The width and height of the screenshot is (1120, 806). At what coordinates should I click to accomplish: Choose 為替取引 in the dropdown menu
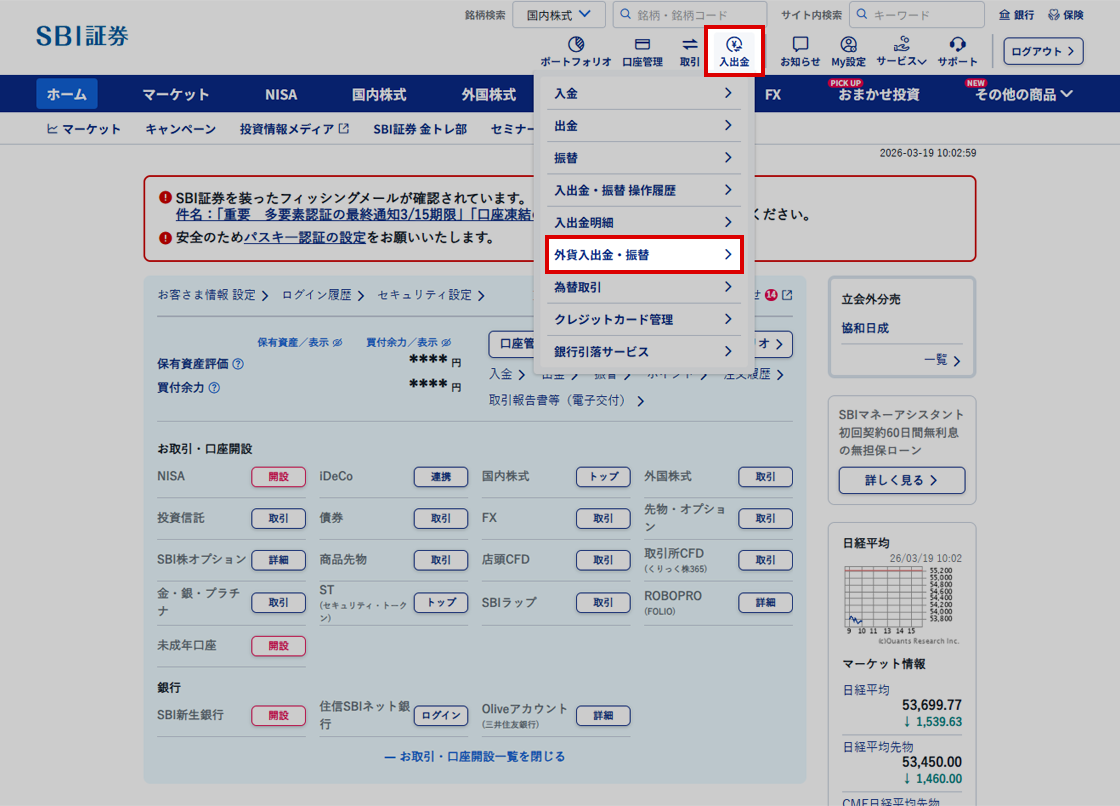tap(643, 288)
